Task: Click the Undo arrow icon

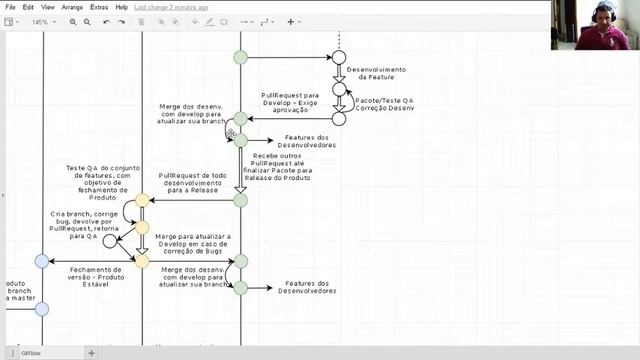Action: [x=107, y=22]
